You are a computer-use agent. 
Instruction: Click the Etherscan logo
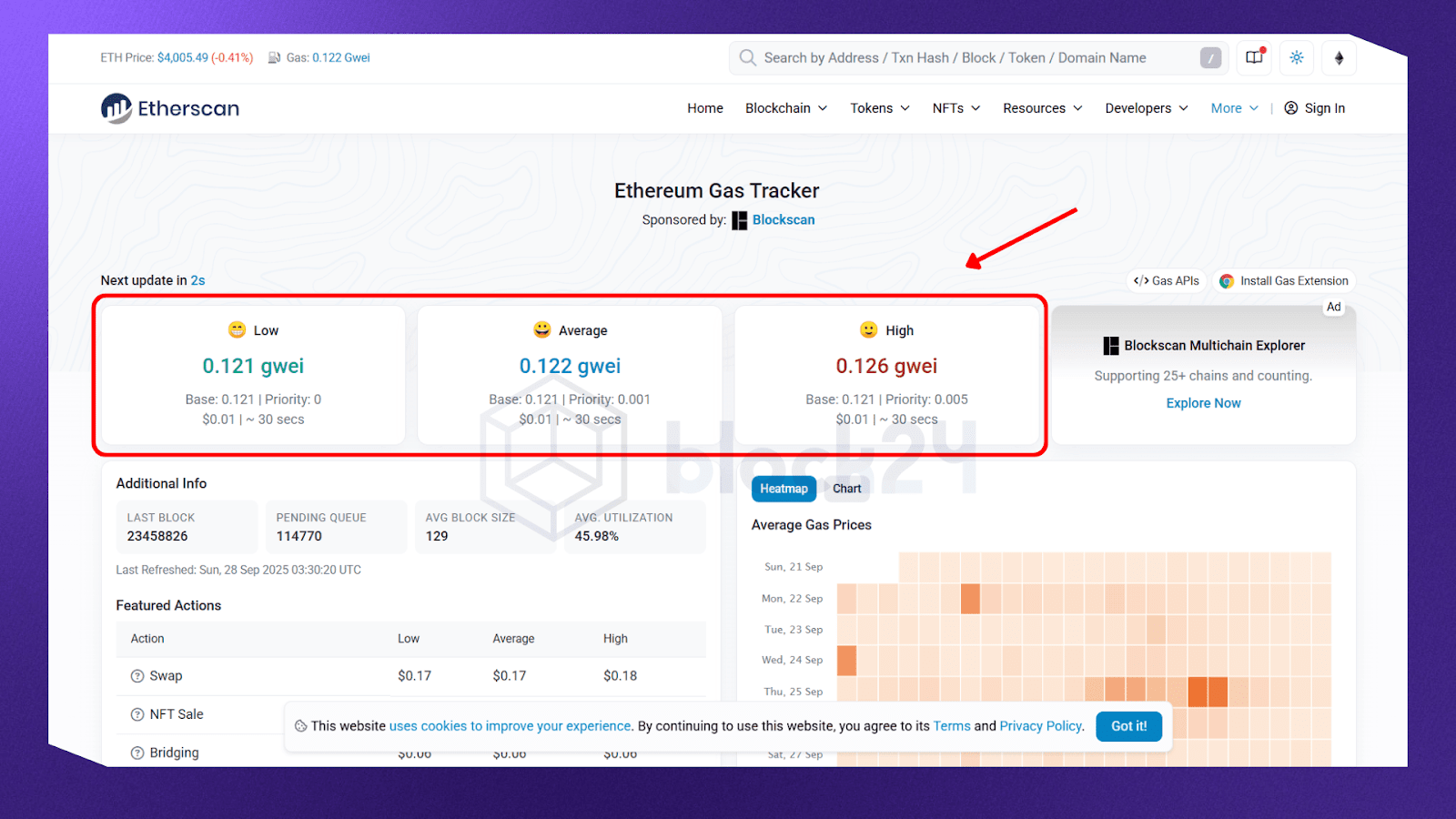point(170,108)
